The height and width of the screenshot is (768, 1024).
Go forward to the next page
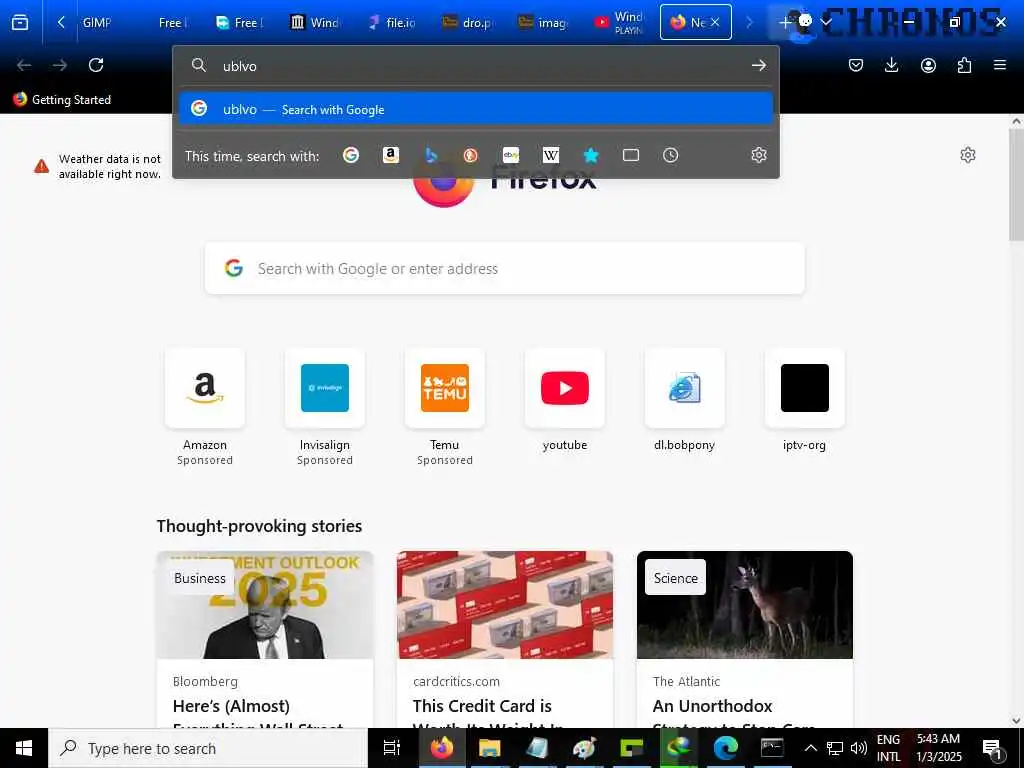(x=60, y=65)
